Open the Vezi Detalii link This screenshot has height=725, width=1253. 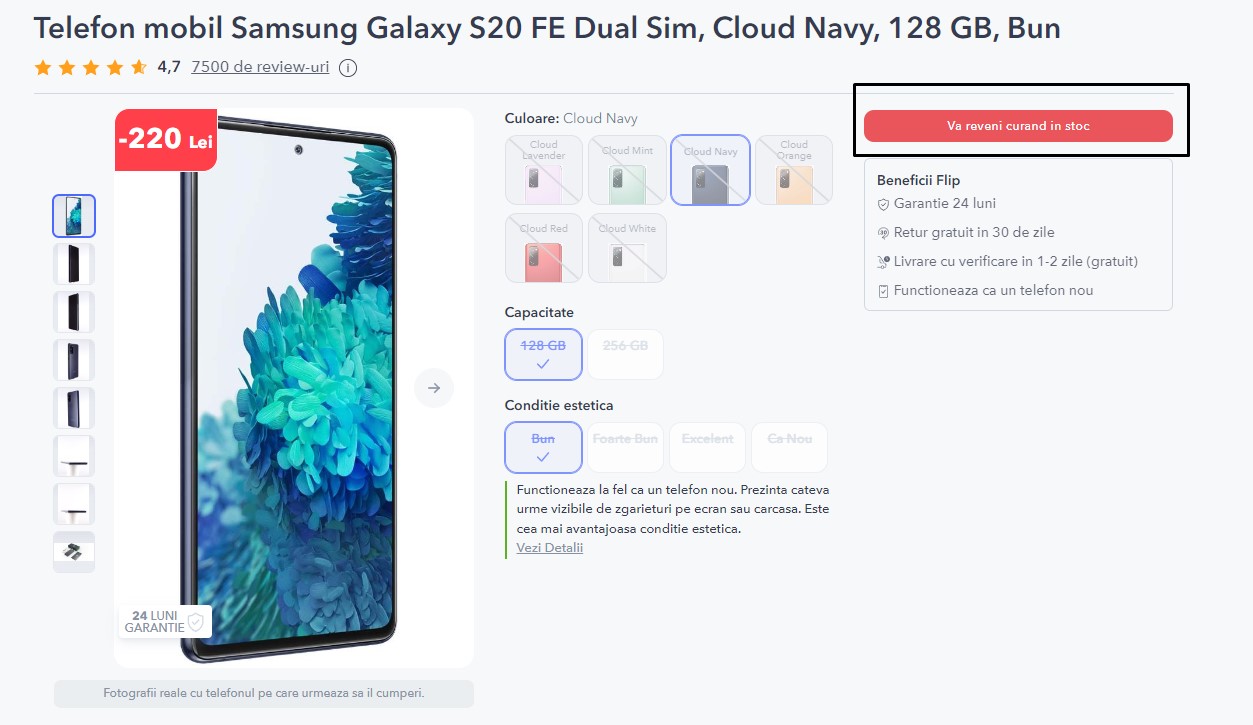550,548
